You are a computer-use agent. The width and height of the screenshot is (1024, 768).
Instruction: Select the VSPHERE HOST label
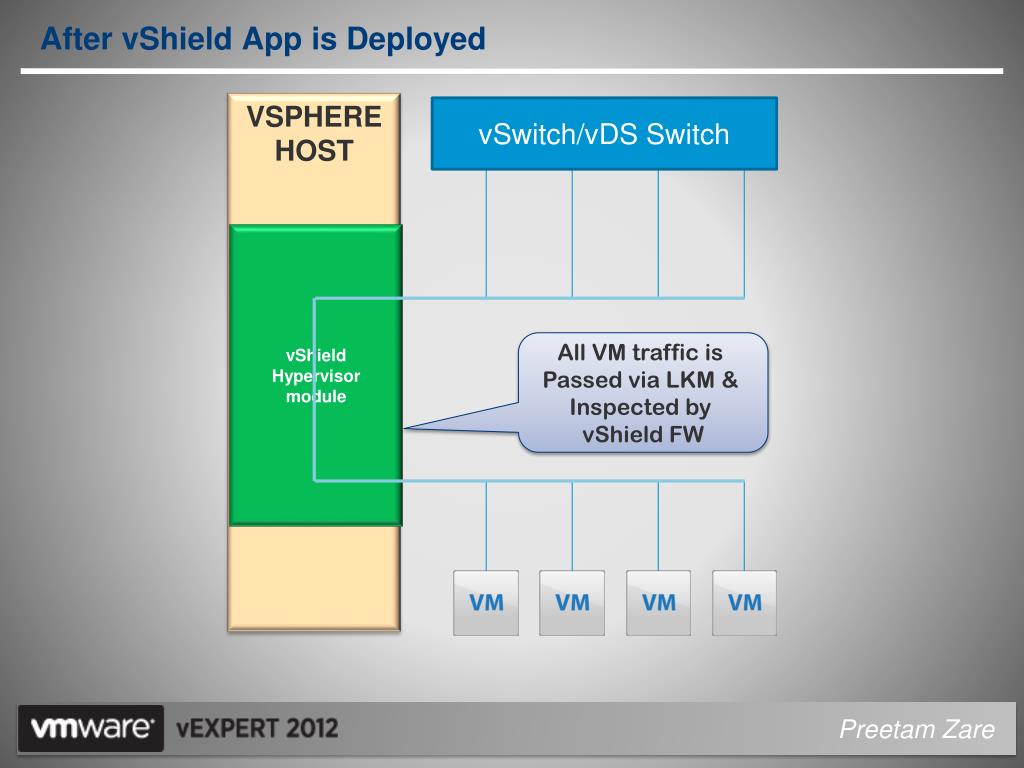[x=314, y=134]
